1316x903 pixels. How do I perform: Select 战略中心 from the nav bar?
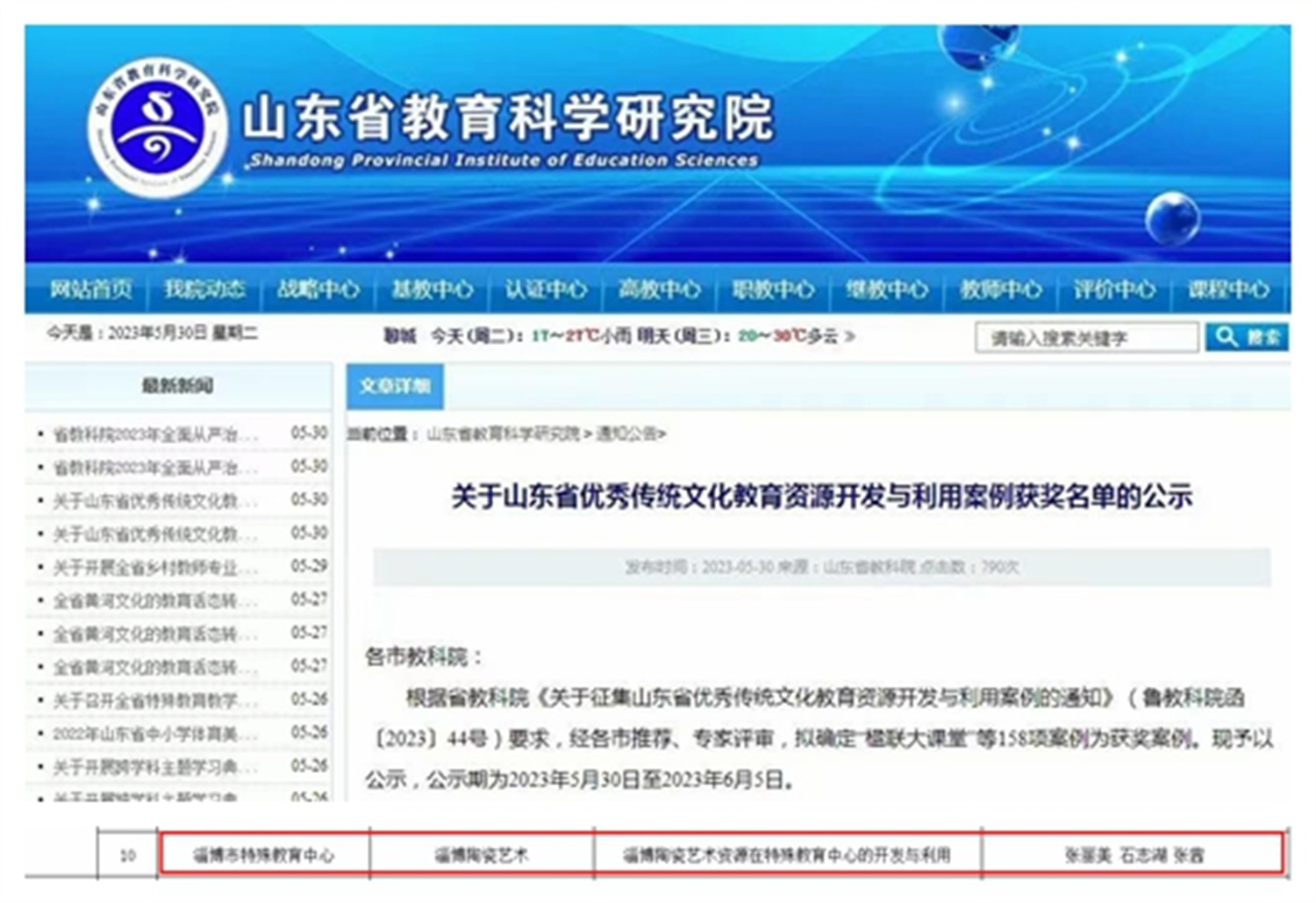coord(318,290)
